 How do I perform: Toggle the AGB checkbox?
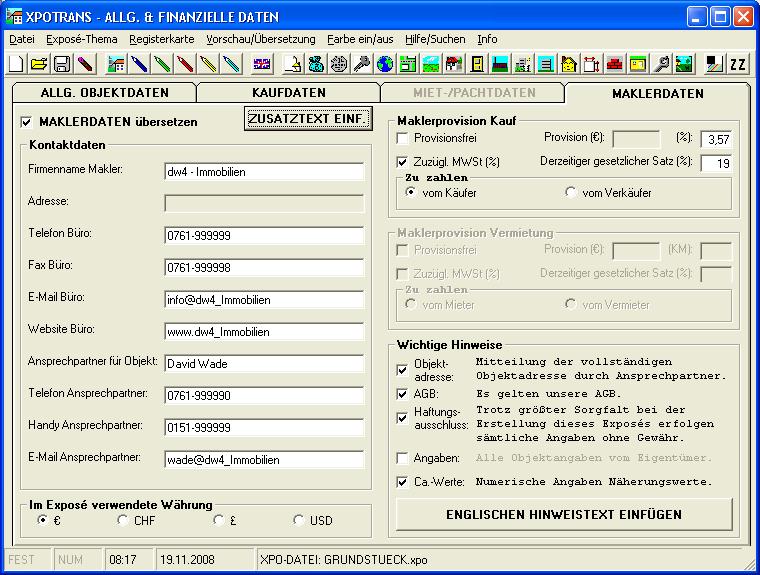(x=402, y=394)
